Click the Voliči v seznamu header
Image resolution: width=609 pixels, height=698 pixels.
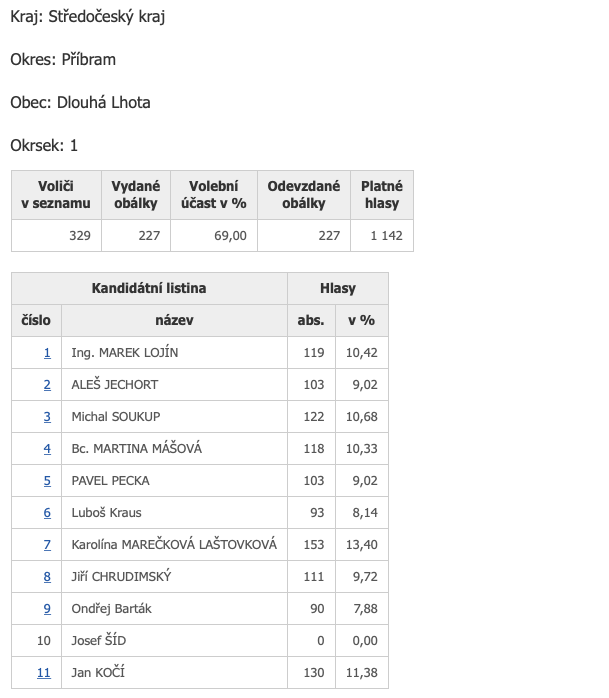coord(56,195)
